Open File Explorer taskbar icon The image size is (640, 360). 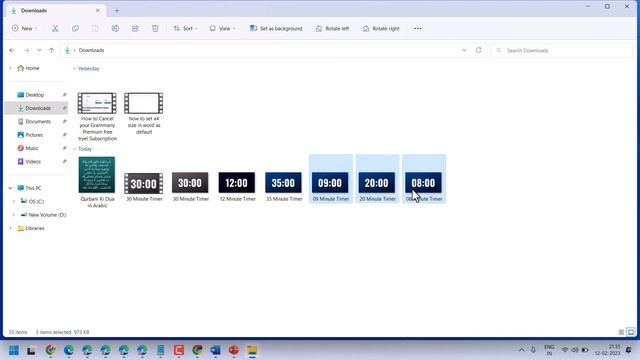(252, 350)
